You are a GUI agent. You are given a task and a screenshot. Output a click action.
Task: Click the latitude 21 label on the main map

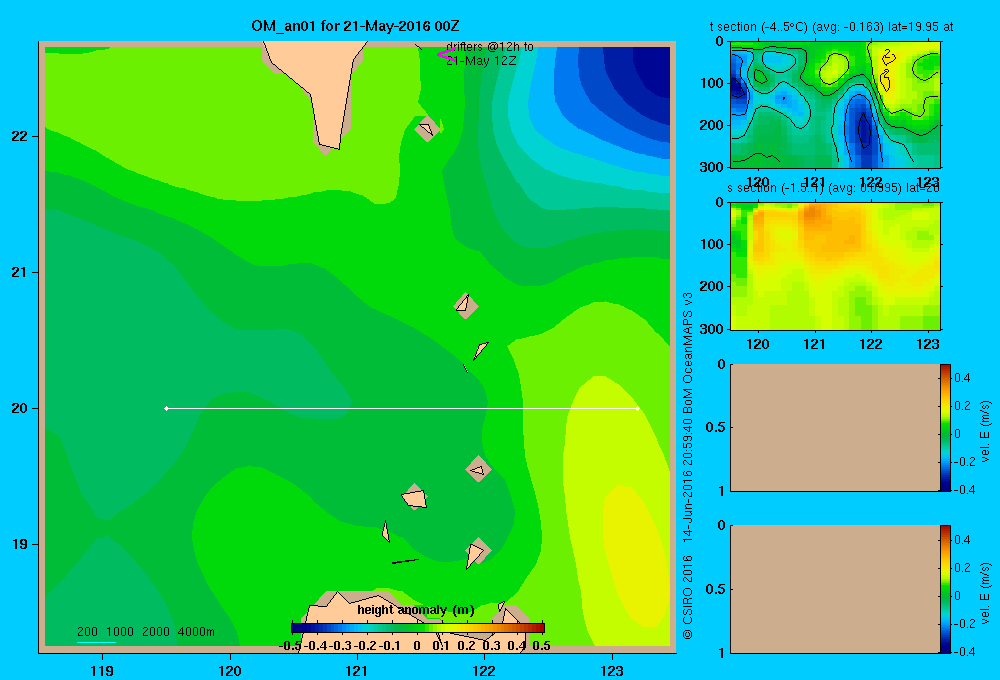point(19,272)
